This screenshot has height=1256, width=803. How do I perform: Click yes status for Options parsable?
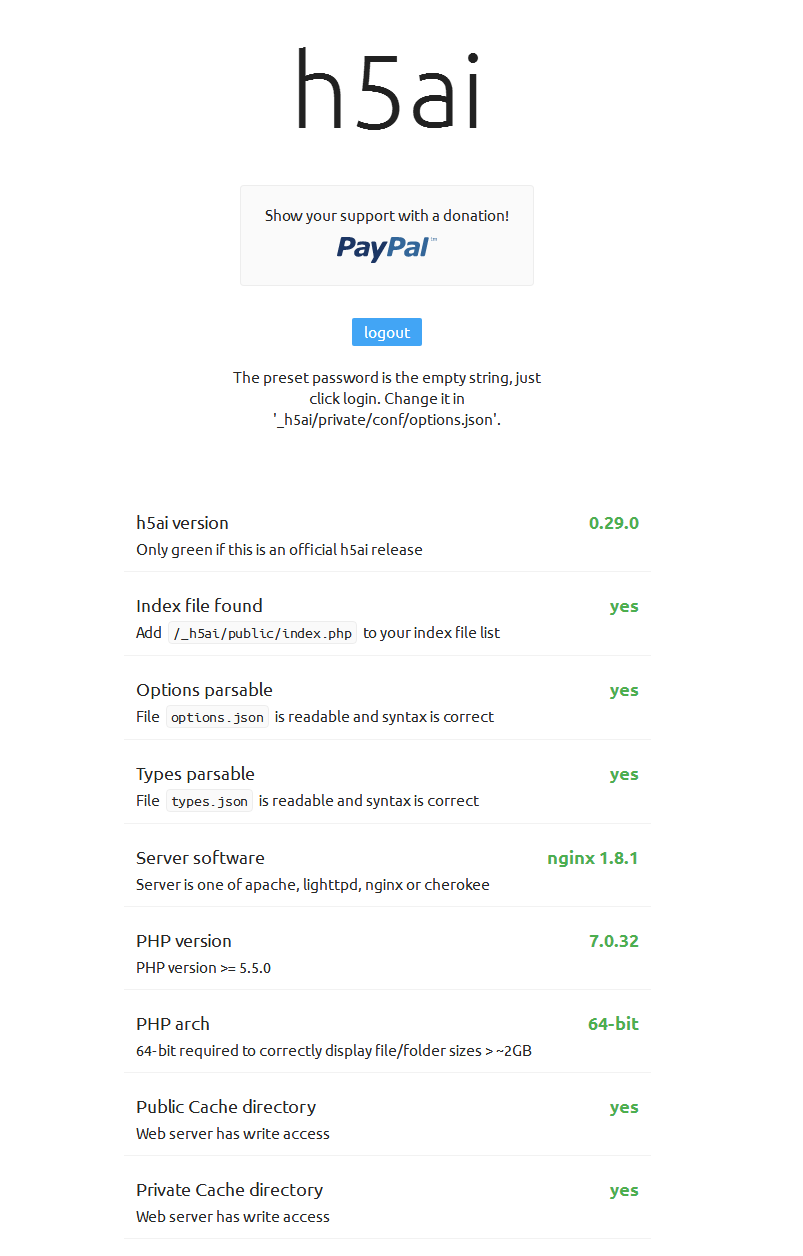pyautogui.click(x=624, y=691)
